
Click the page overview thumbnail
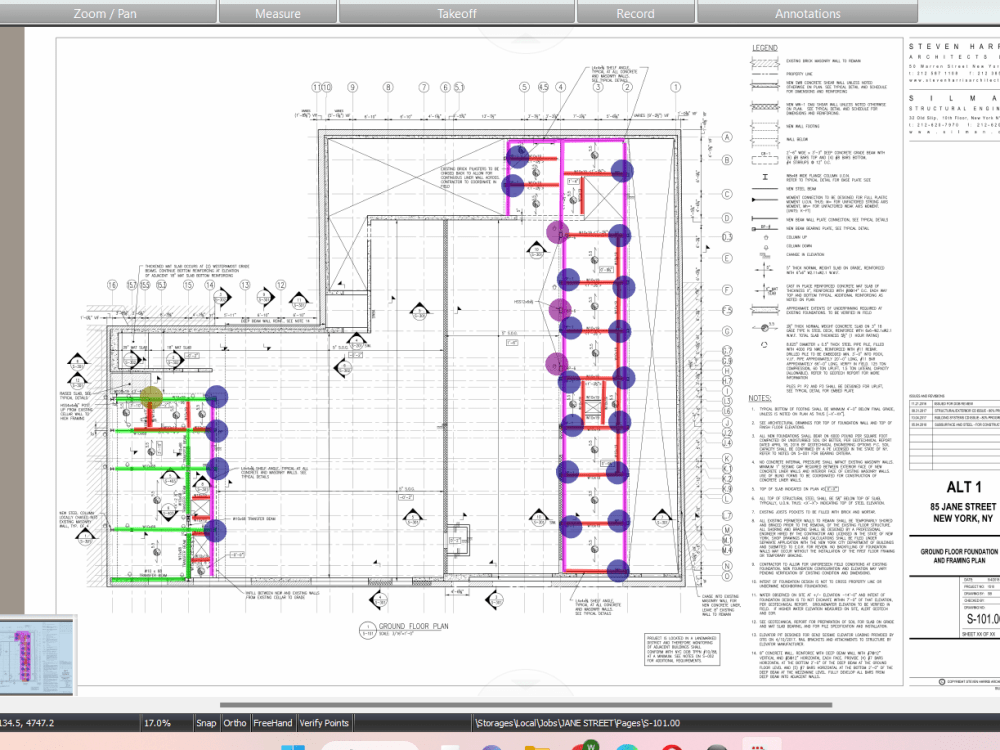tap(38, 655)
